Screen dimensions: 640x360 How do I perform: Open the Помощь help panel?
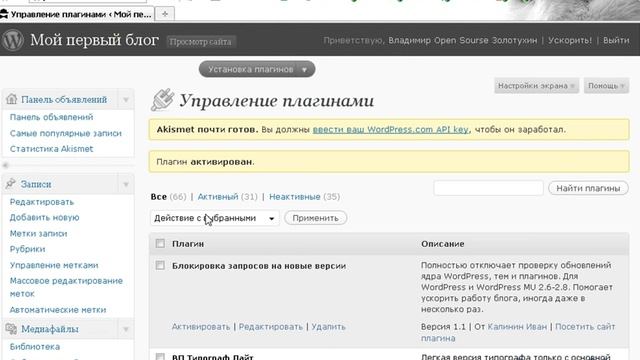[606, 86]
